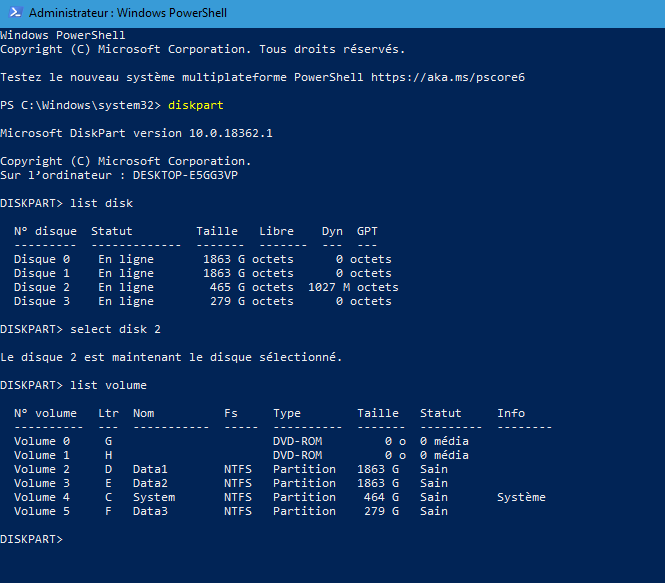Click the PowerShell icon in the title bar
Screen dimensions: 665x583
pos(13,13)
